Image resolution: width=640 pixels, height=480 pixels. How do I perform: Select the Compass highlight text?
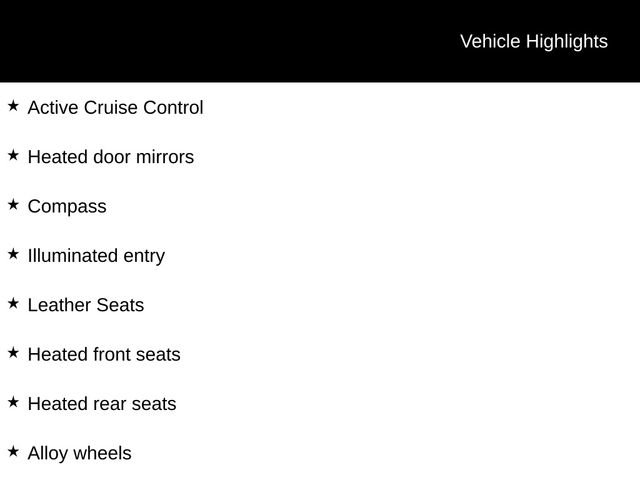click(67, 207)
